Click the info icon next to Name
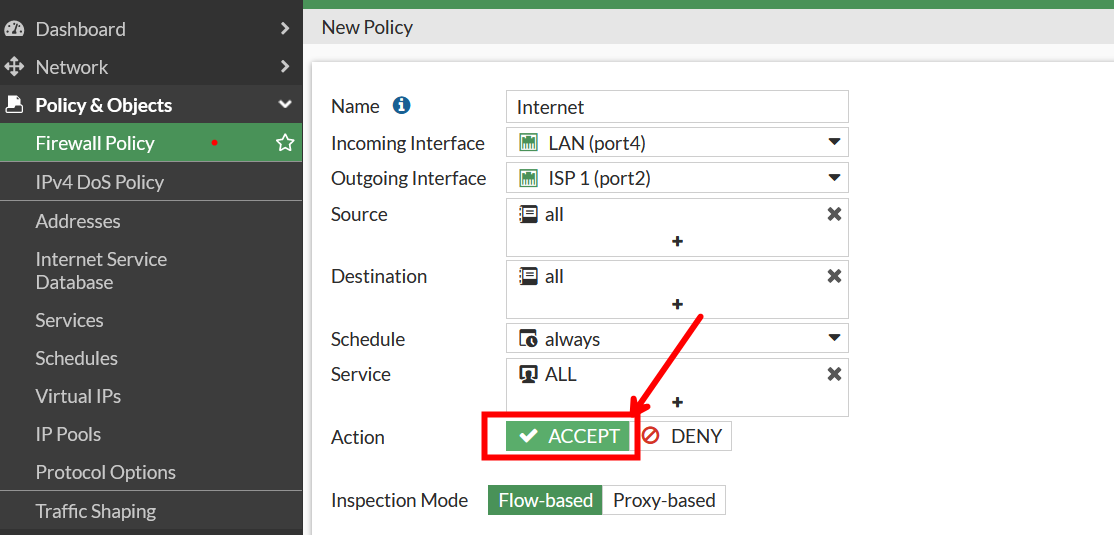1114x535 pixels. tap(402, 105)
